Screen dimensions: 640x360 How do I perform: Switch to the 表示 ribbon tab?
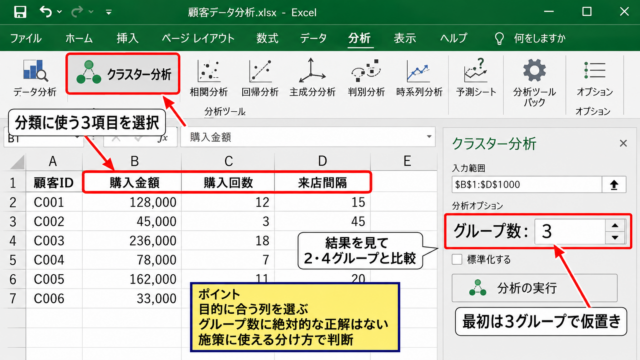click(405, 38)
